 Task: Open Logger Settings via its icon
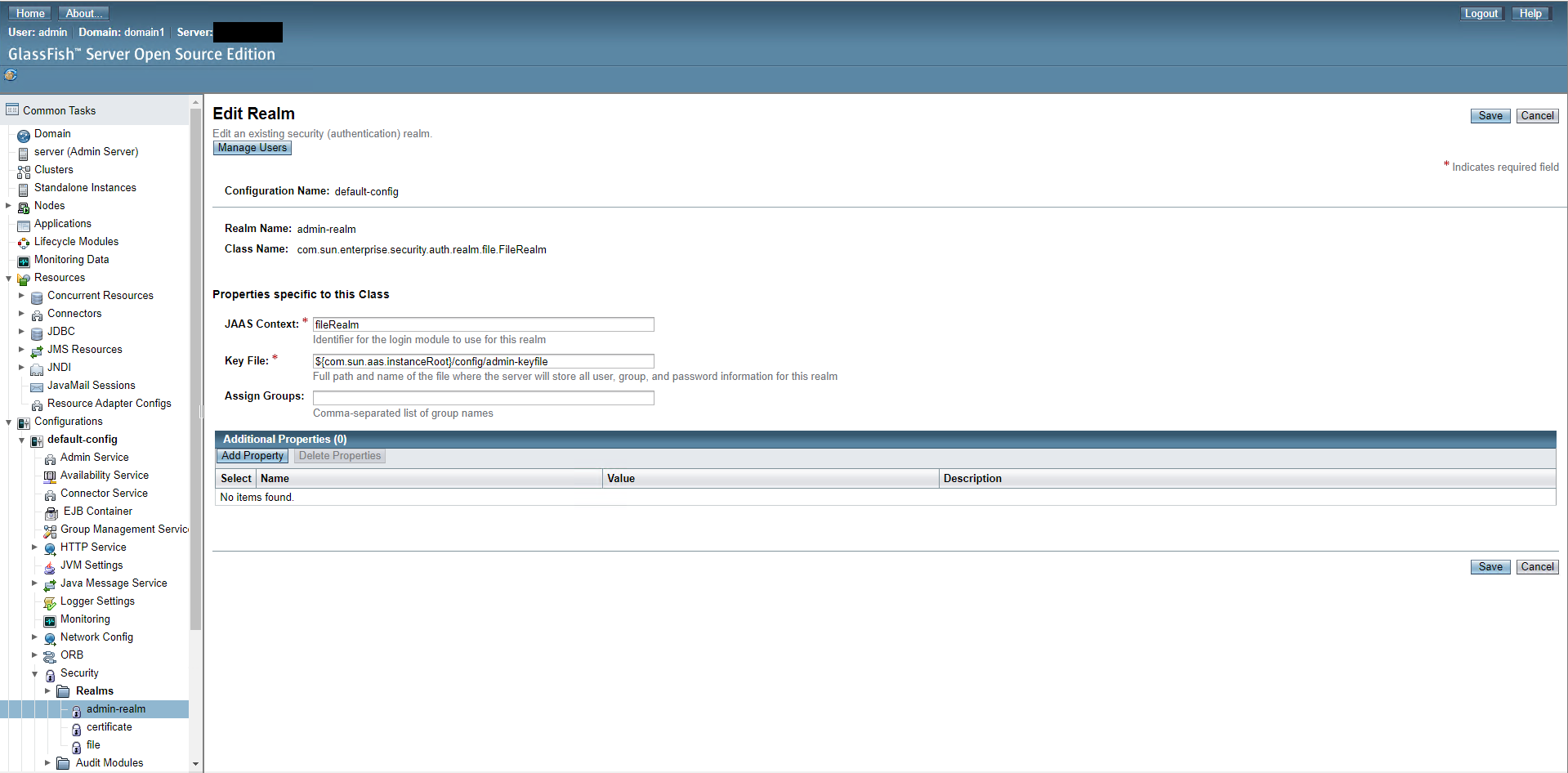(50, 601)
